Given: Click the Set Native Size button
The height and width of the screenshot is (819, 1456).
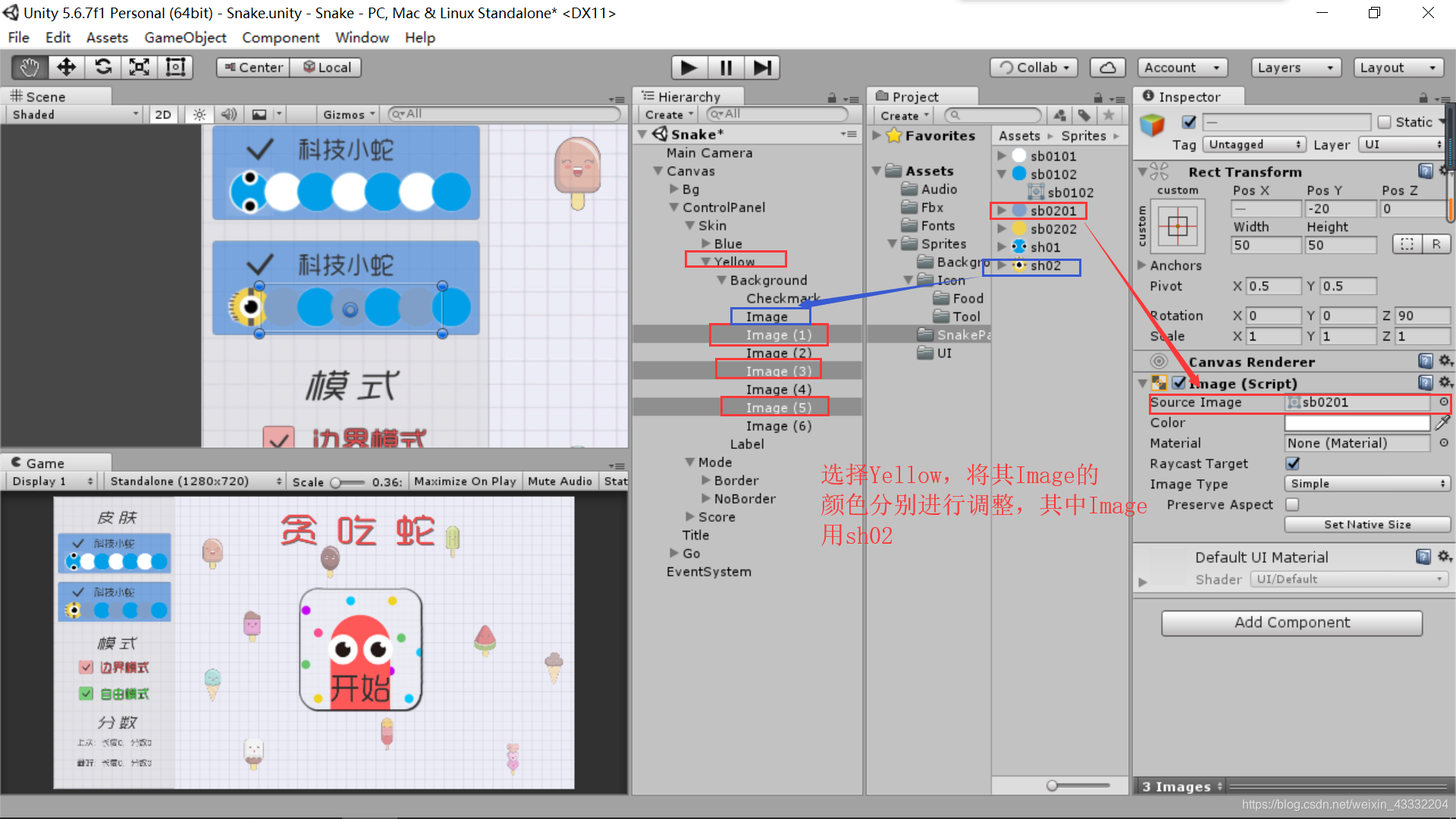Looking at the screenshot, I should 1367,524.
